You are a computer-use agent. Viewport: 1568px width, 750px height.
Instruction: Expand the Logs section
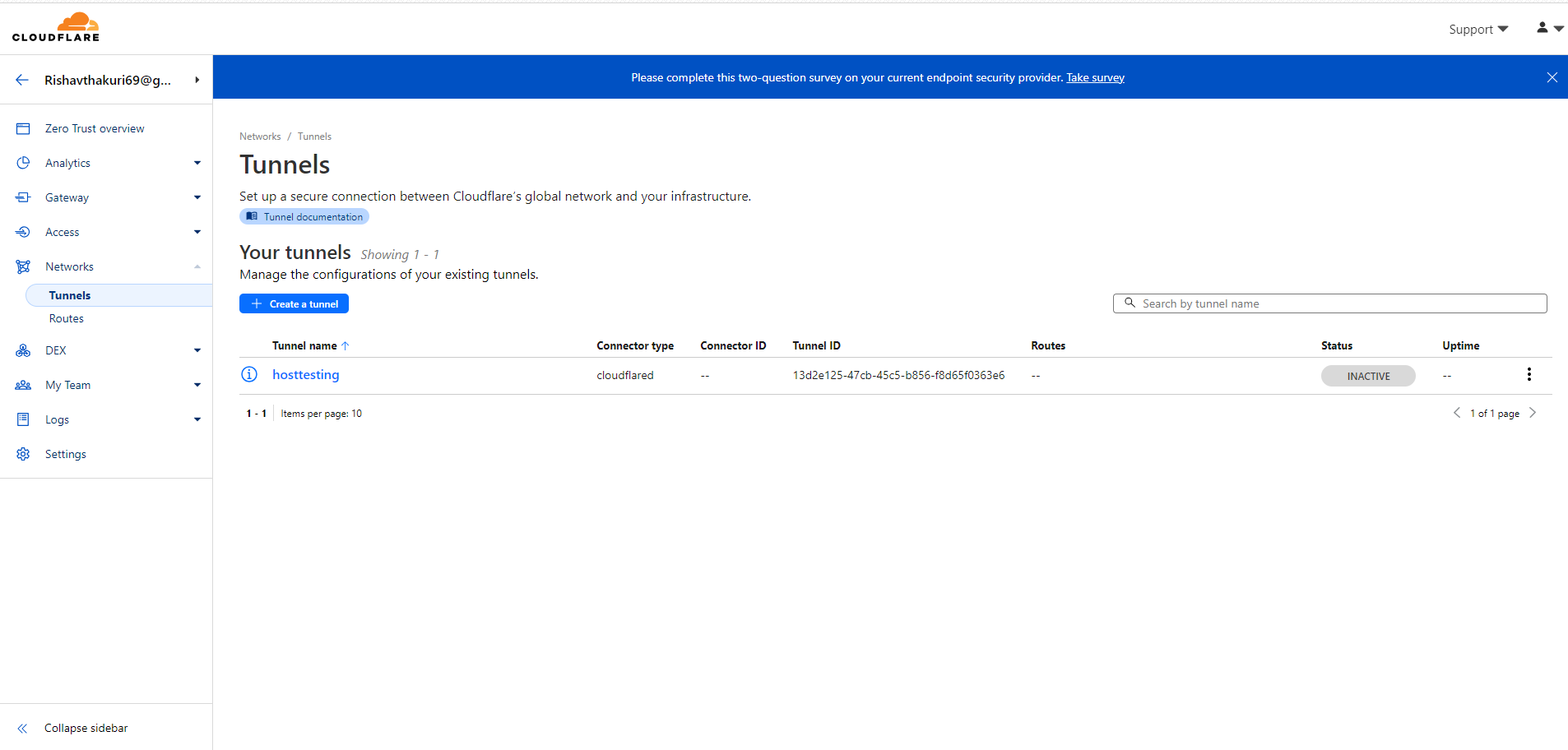click(197, 419)
